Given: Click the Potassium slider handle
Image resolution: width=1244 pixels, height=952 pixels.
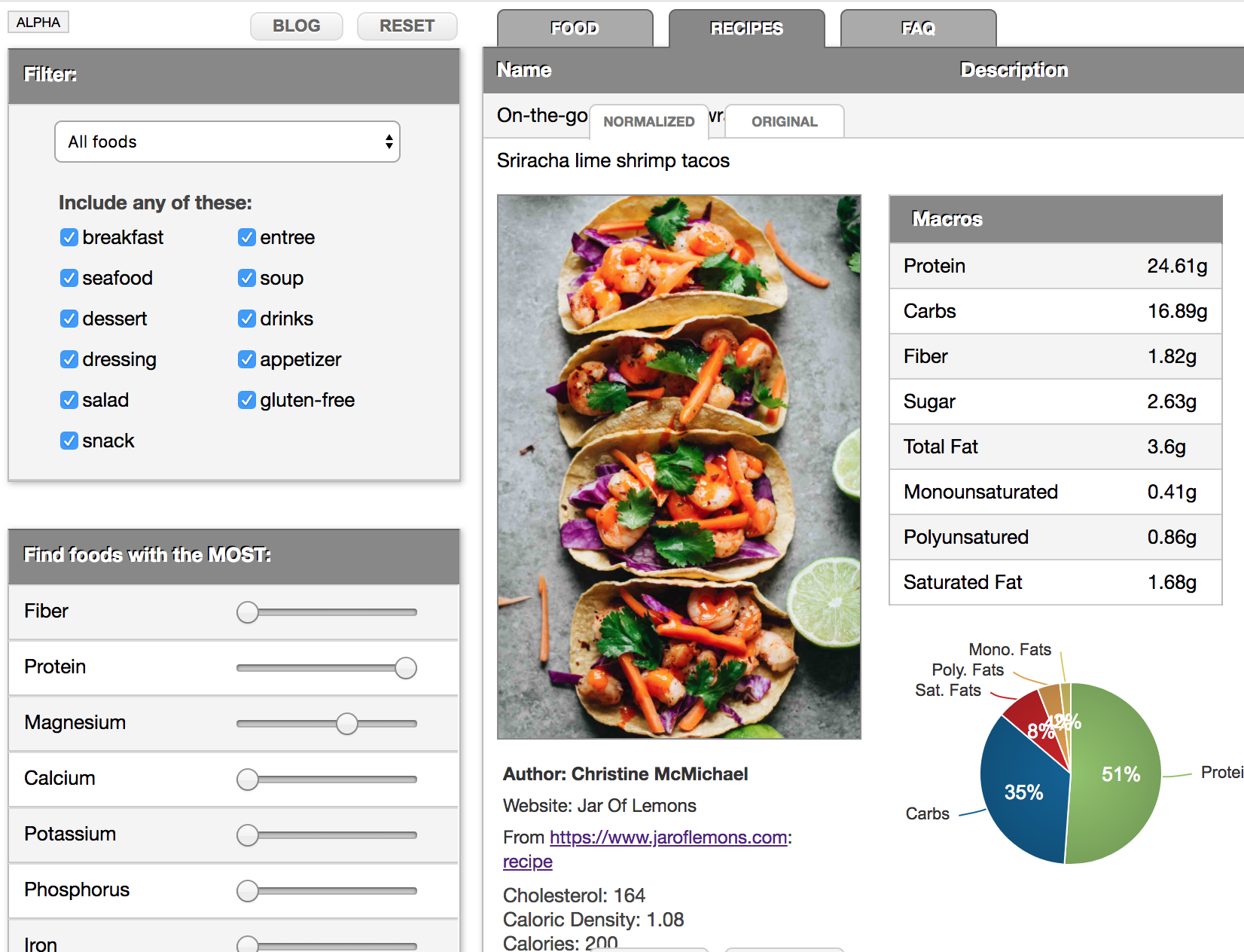Looking at the screenshot, I should tap(248, 835).
